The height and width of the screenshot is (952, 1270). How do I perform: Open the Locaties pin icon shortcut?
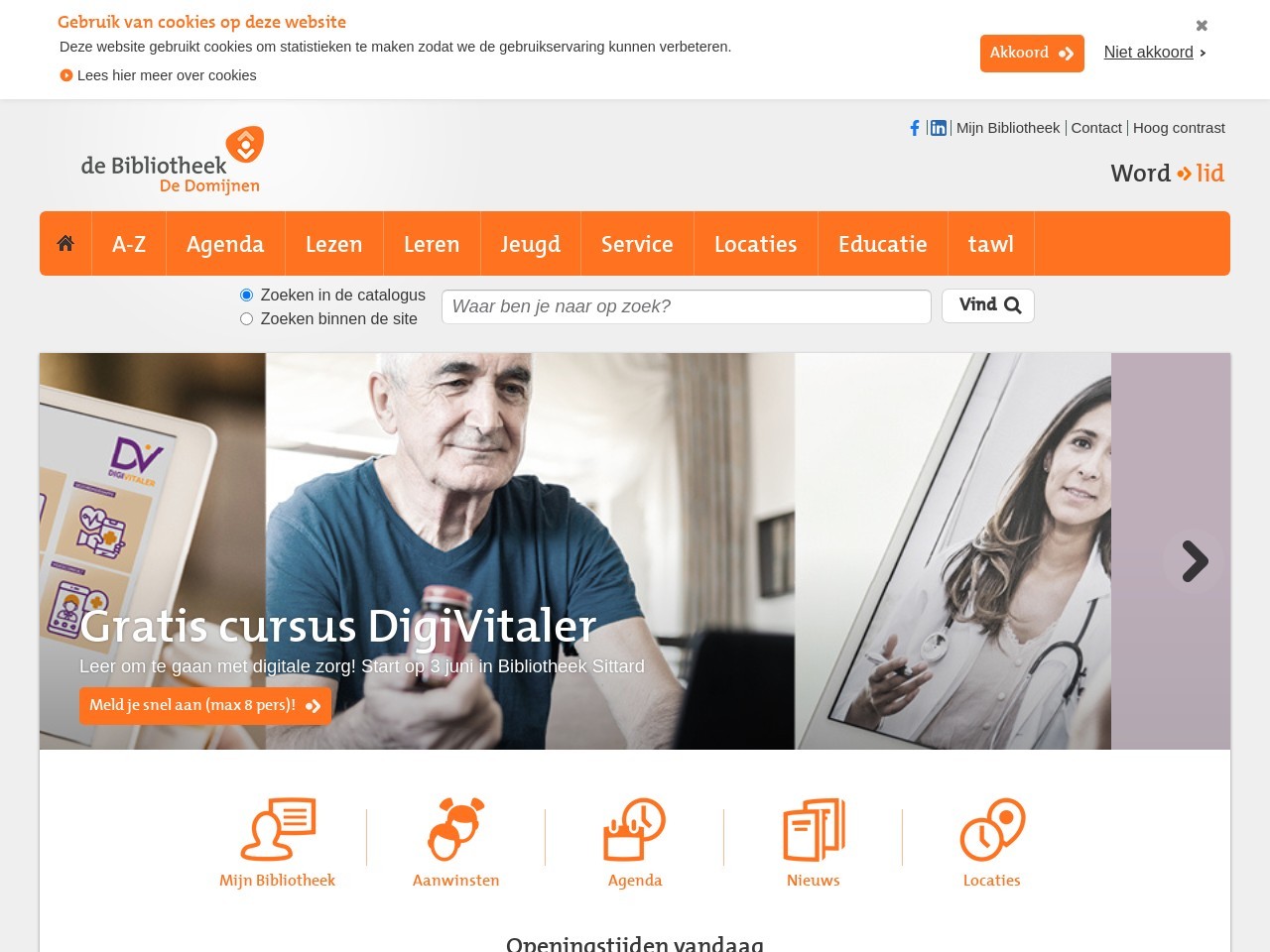pos(992,829)
